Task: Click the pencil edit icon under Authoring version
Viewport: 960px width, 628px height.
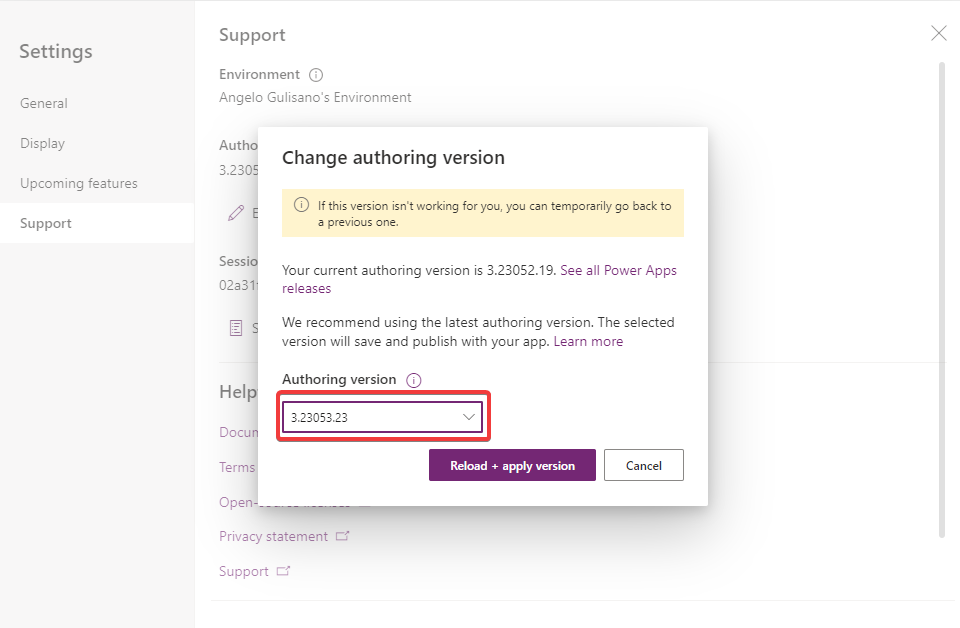Action: tap(236, 213)
